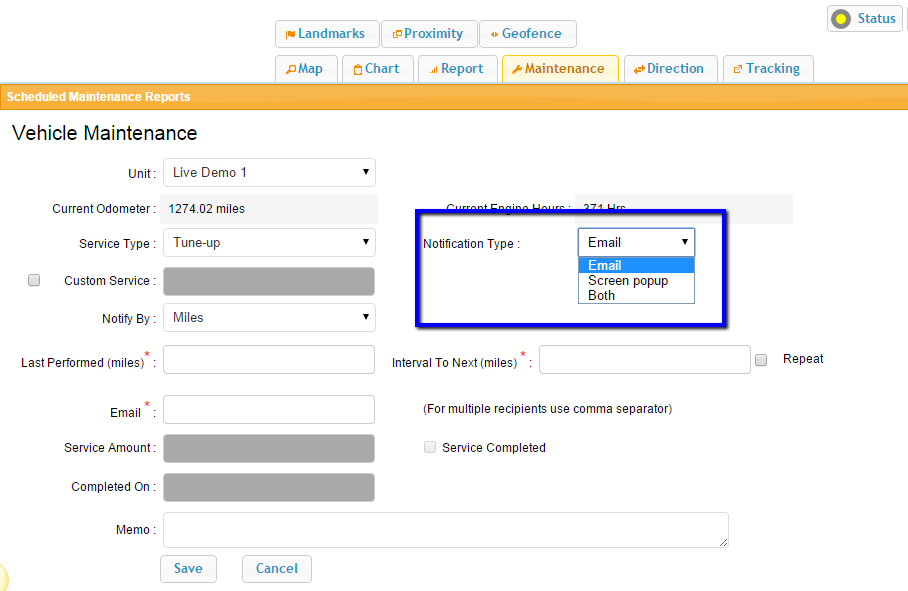The image size is (908, 591).
Task: Check the Service Completed box
Action: pyautogui.click(x=430, y=447)
